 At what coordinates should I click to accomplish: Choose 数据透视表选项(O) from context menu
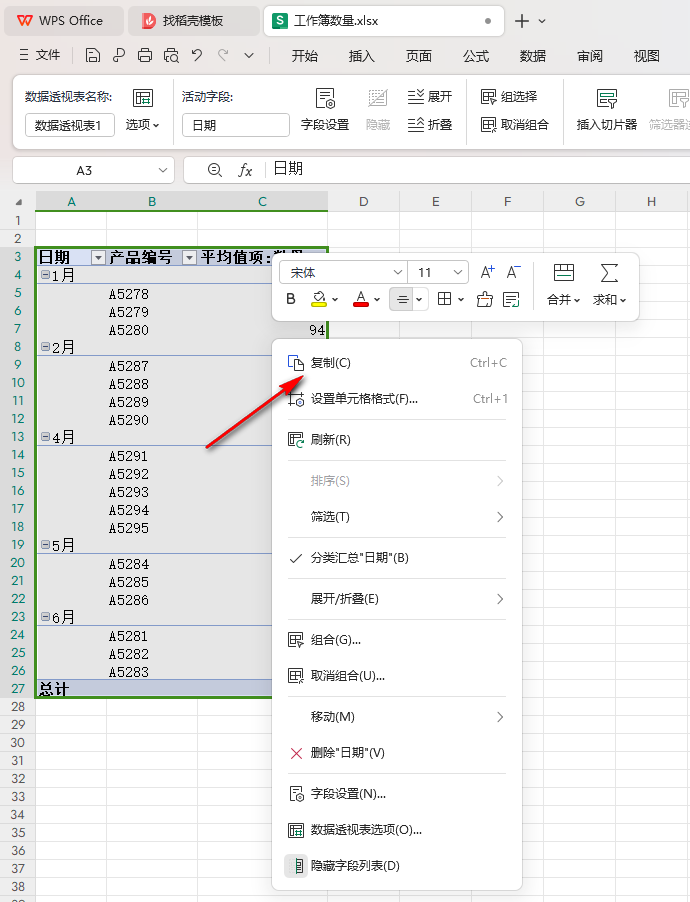[x=397, y=830]
